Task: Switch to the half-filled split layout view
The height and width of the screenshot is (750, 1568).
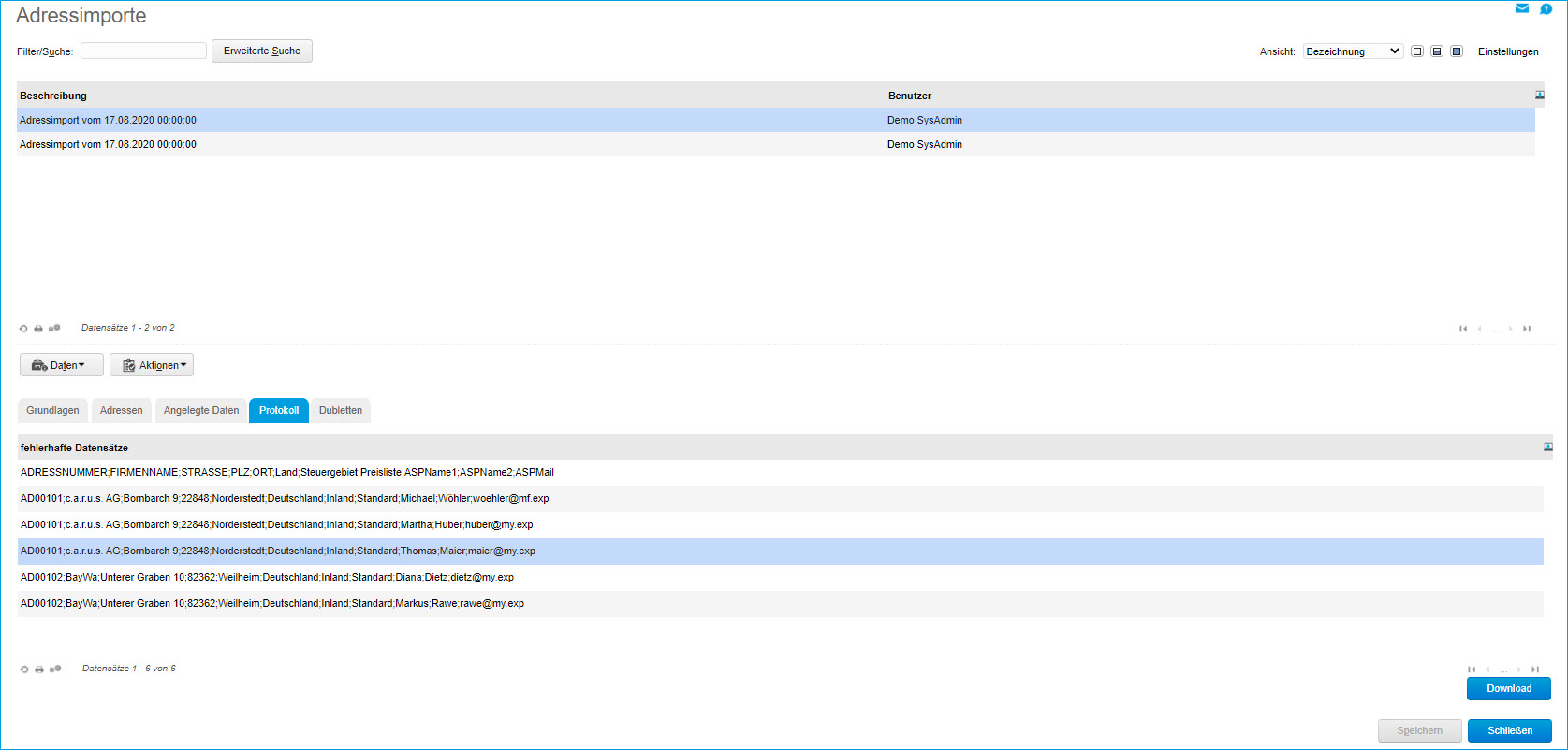Action: pyautogui.click(x=1437, y=51)
